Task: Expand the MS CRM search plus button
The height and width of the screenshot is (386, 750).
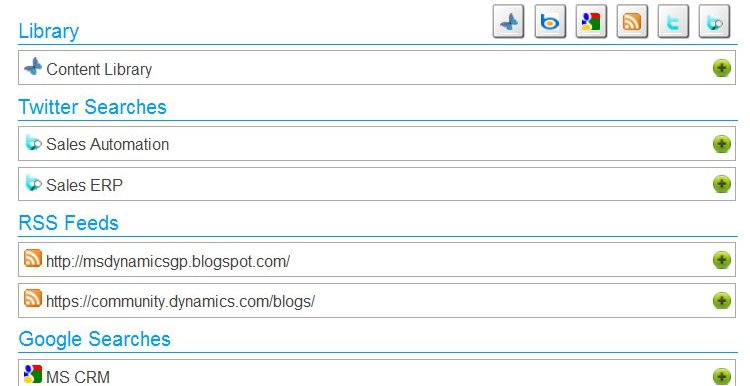Action: coord(722,376)
